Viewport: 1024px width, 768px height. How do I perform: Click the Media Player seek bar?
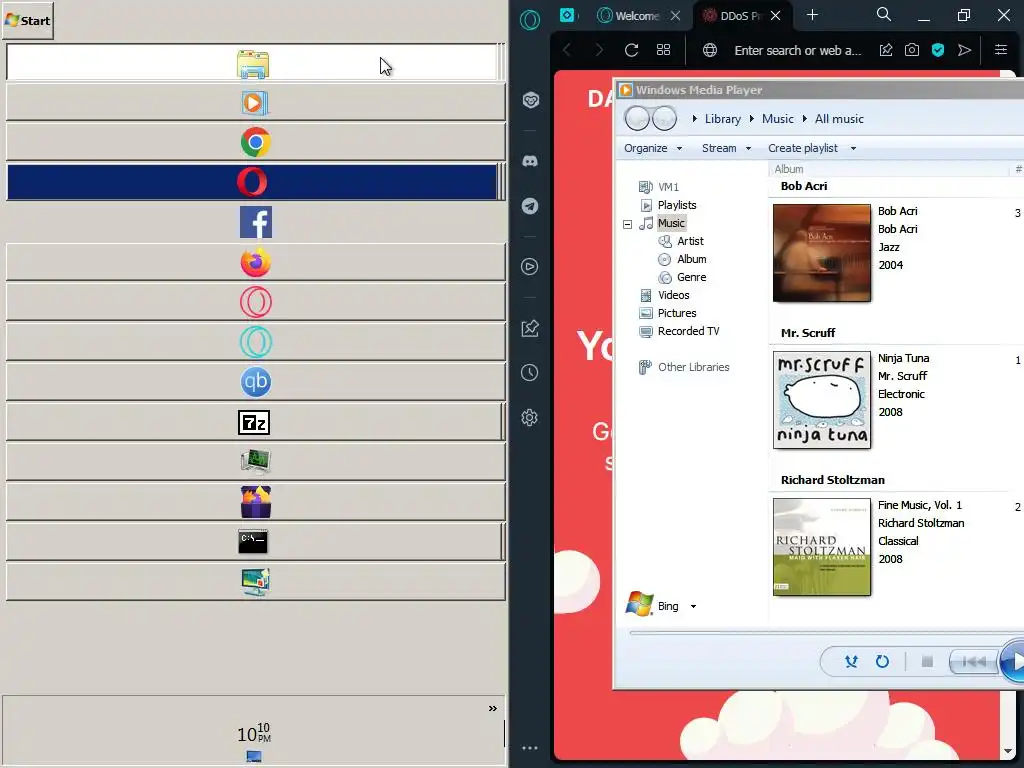point(826,632)
